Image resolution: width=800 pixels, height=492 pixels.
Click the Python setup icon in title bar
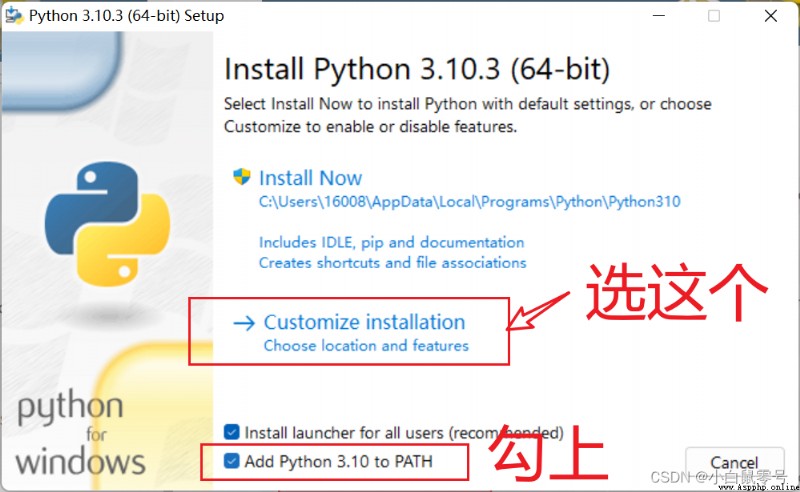(x=14, y=16)
